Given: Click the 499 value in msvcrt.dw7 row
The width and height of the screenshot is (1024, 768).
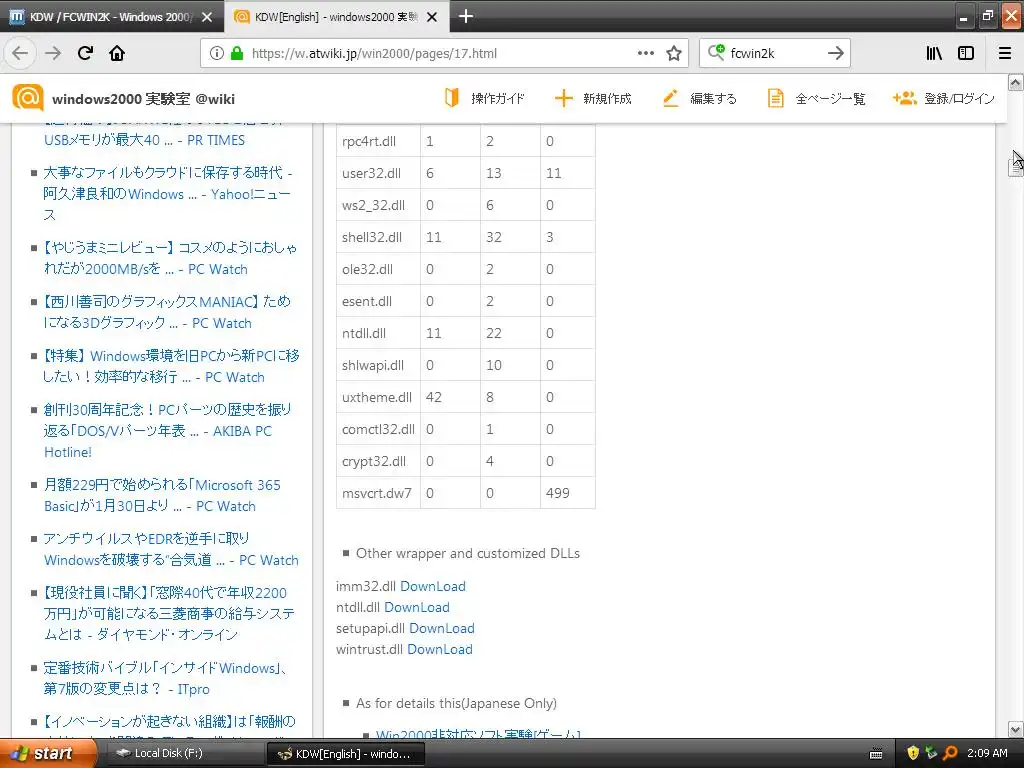Looking at the screenshot, I should tap(558, 493).
